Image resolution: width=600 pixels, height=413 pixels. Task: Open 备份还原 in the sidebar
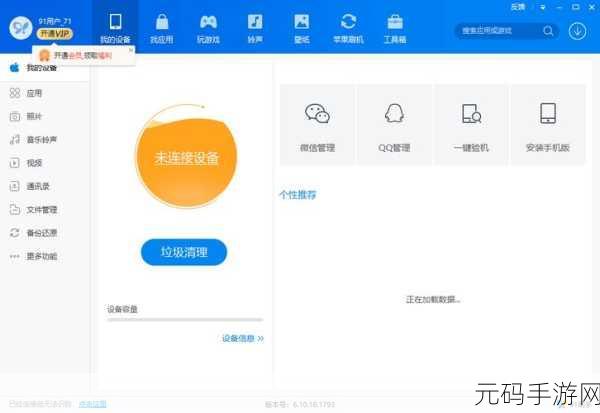coord(45,233)
